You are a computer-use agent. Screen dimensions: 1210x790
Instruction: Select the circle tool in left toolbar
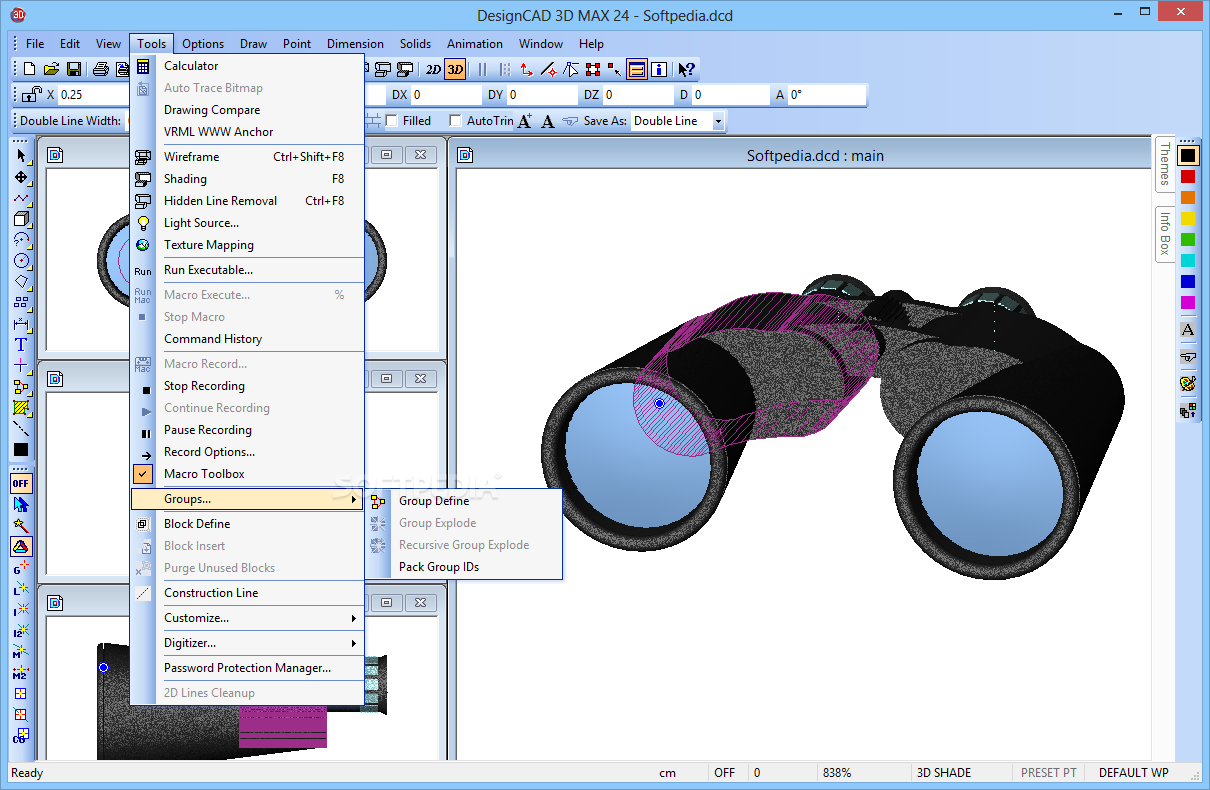tap(21, 261)
